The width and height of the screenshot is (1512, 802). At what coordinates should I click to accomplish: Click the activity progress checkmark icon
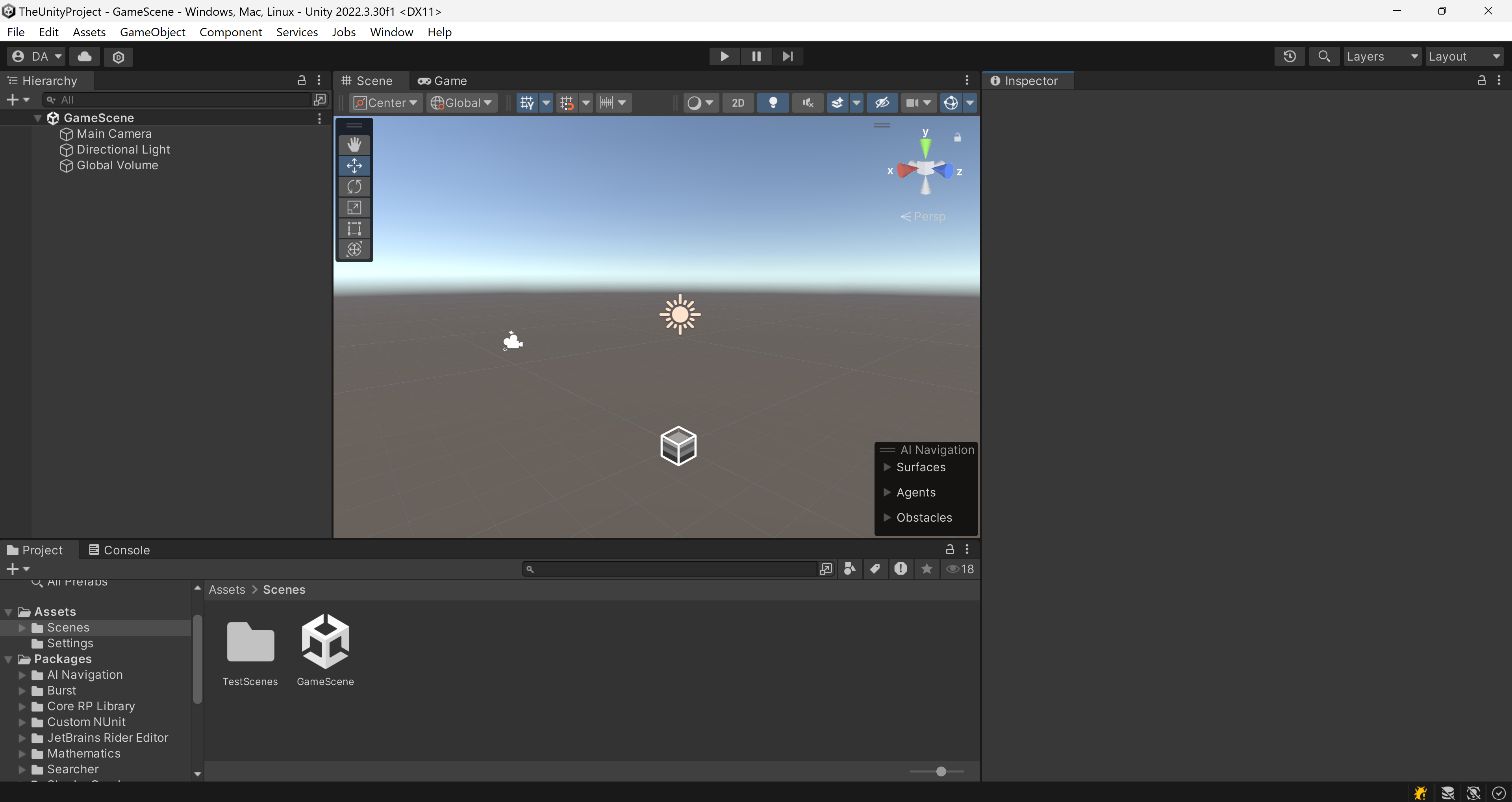pyautogui.click(x=1499, y=793)
